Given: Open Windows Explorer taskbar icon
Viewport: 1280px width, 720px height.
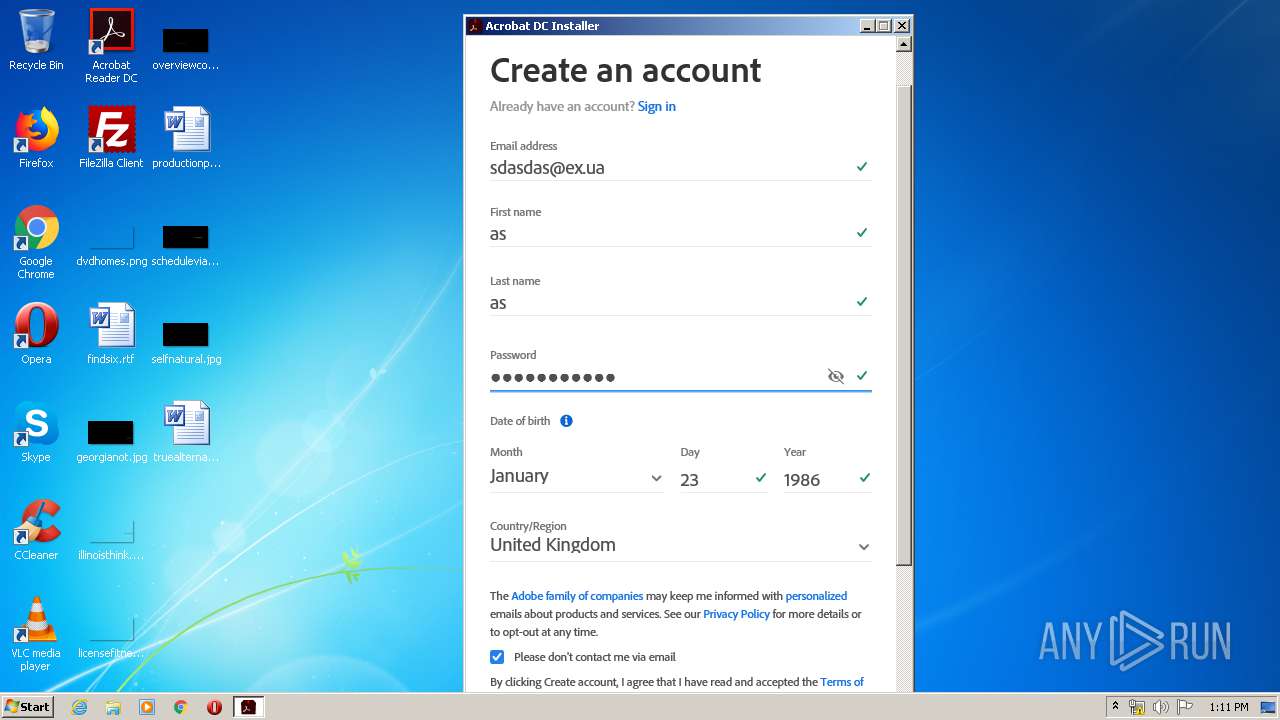Looking at the screenshot, I should tap(113, 707).
